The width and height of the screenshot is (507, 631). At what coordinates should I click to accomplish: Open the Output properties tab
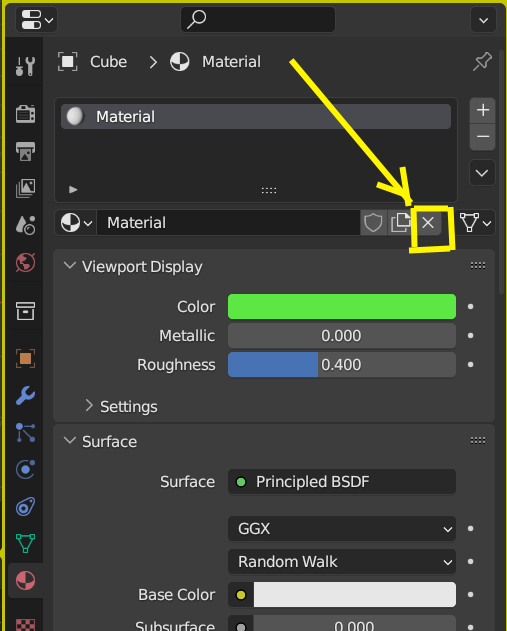pos(25,151)
